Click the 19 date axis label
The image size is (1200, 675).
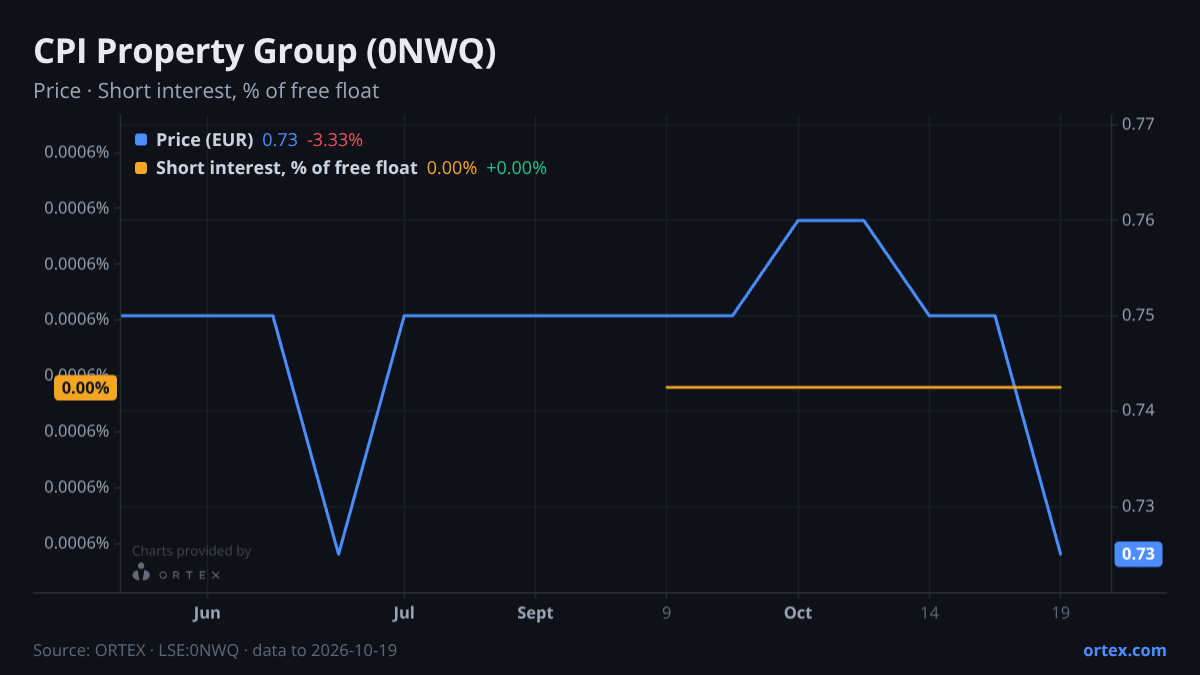(1060, 613)
